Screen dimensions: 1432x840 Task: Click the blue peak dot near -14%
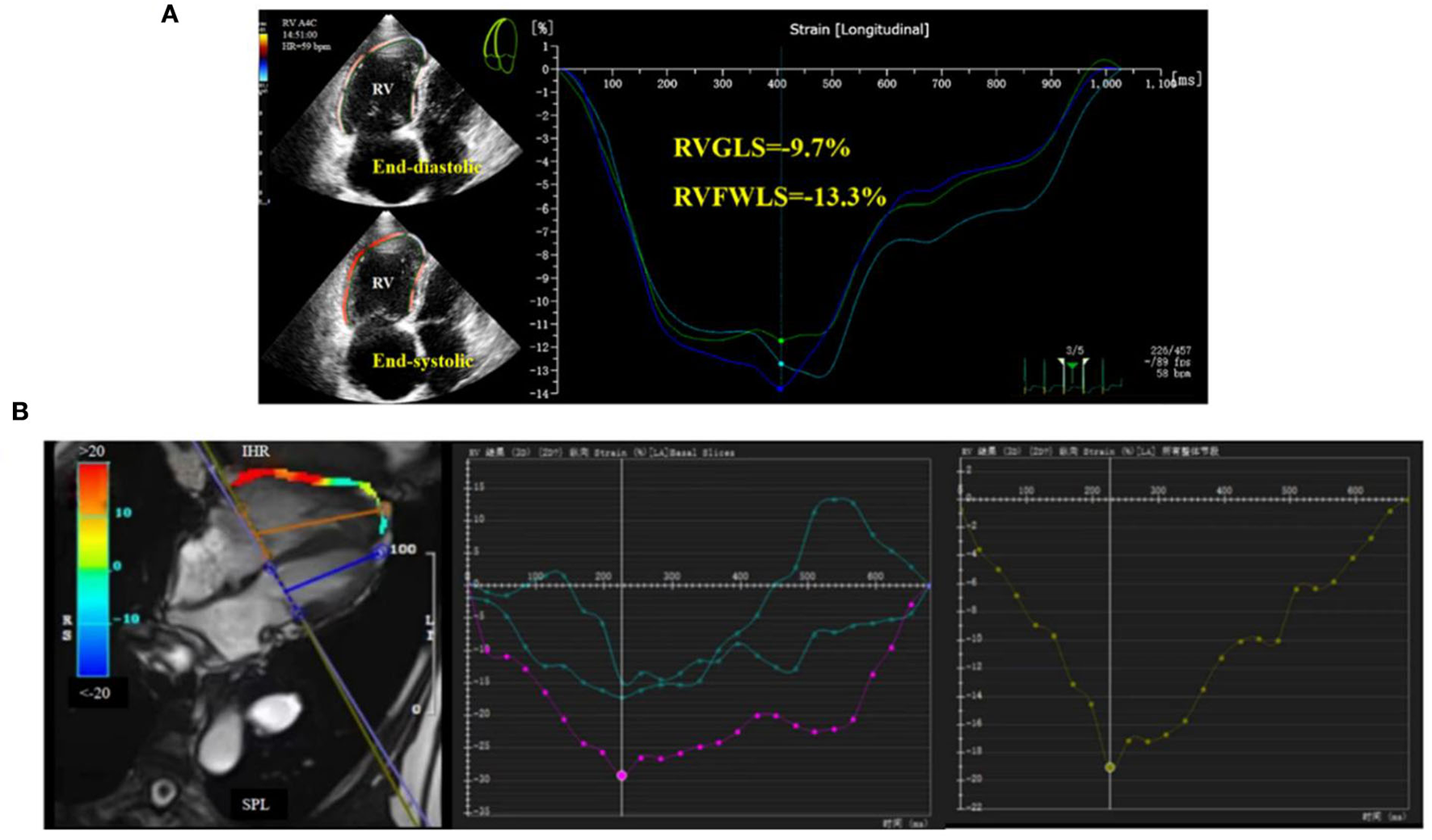780,389
